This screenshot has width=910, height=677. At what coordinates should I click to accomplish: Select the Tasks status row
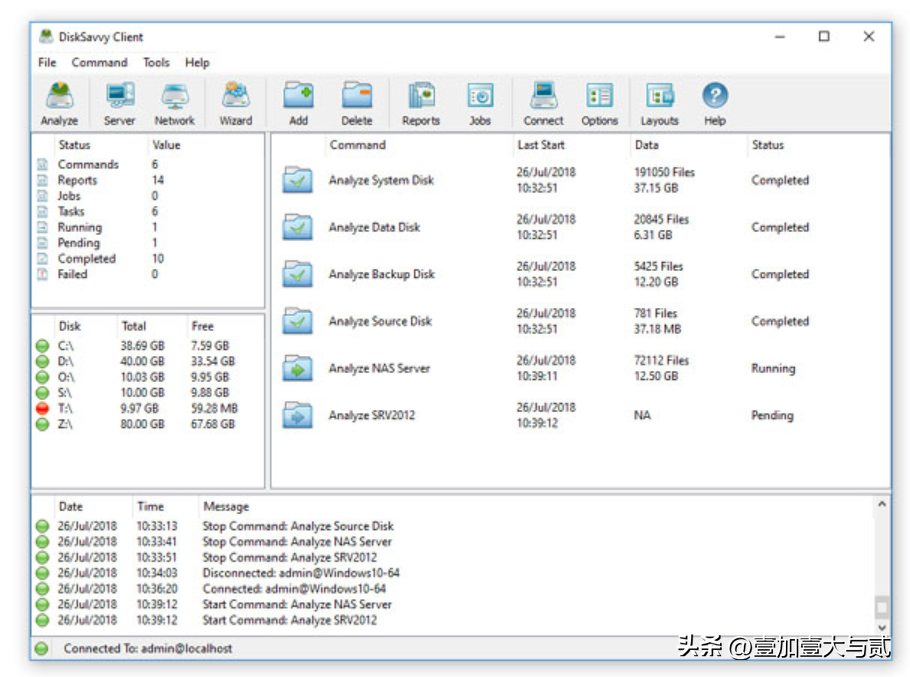pyautogui.click(x=148, y=211)
